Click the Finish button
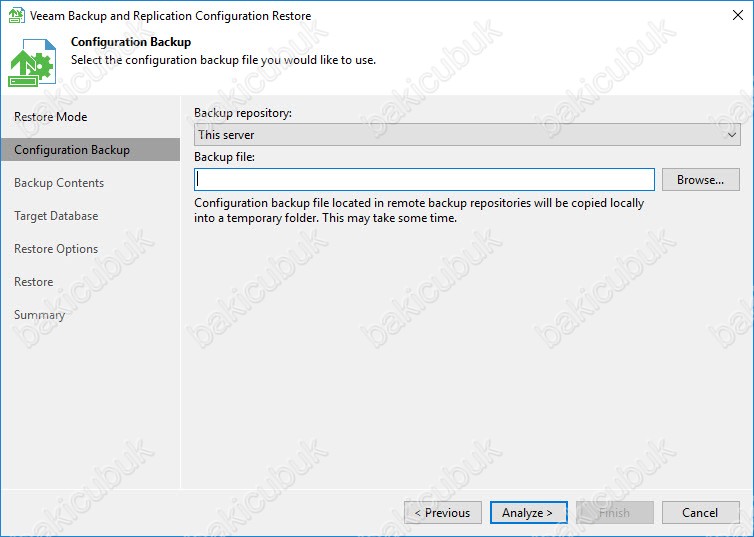The height and width of the screenshot is (537, 754). point(615,513)
